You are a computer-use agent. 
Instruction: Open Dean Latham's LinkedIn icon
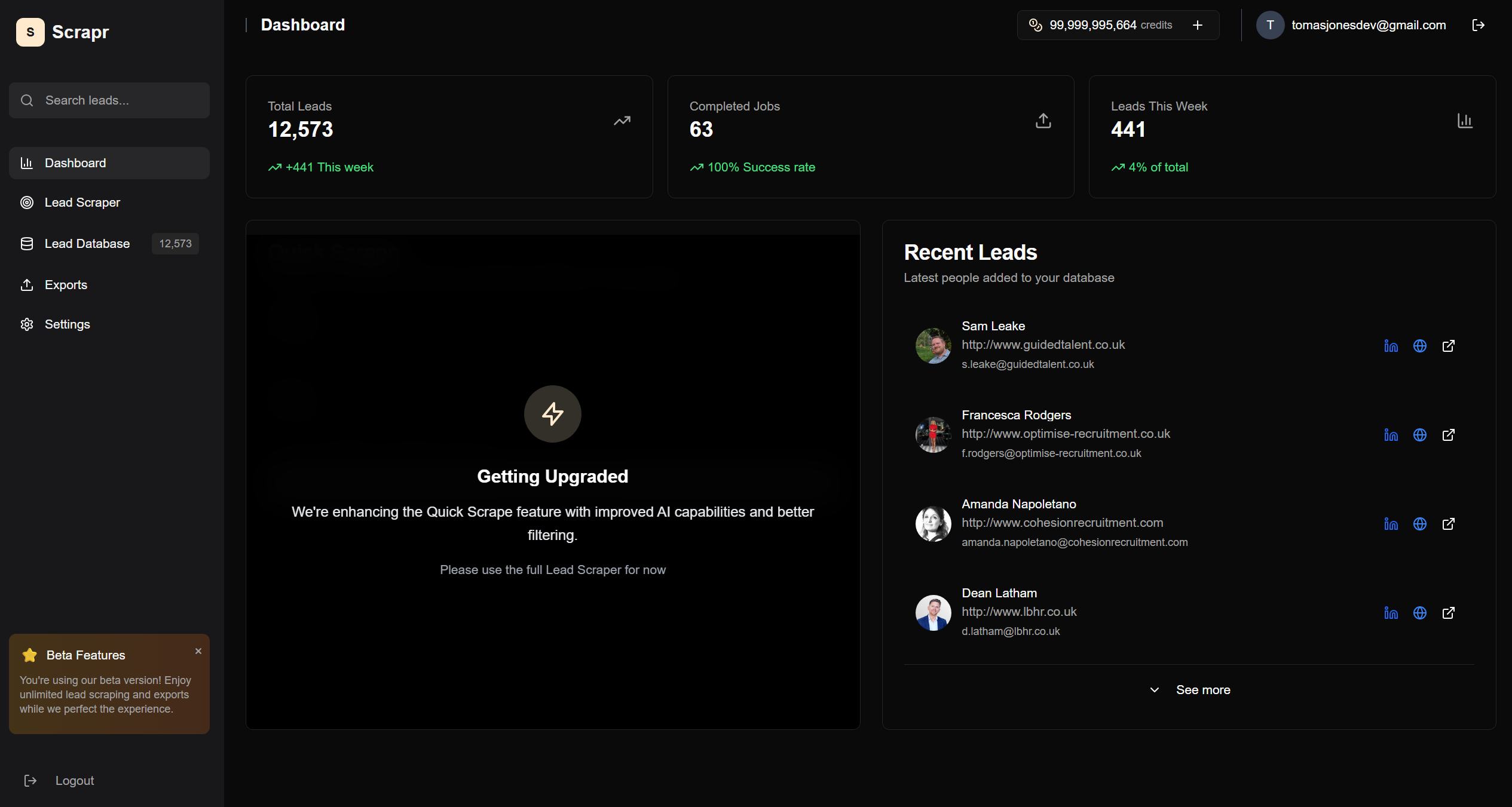[1391, 613]
